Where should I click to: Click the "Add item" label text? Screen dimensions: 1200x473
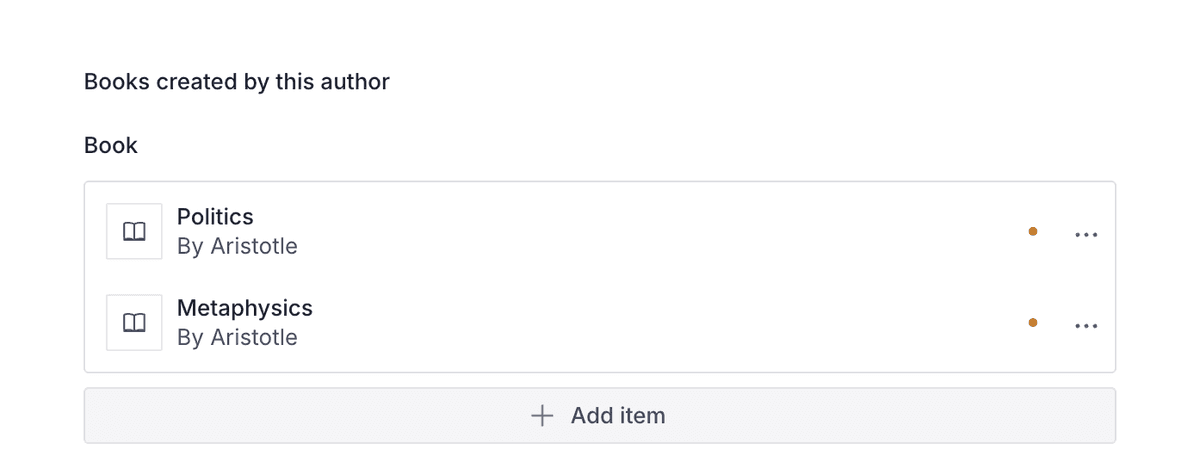tap(617, 416)
